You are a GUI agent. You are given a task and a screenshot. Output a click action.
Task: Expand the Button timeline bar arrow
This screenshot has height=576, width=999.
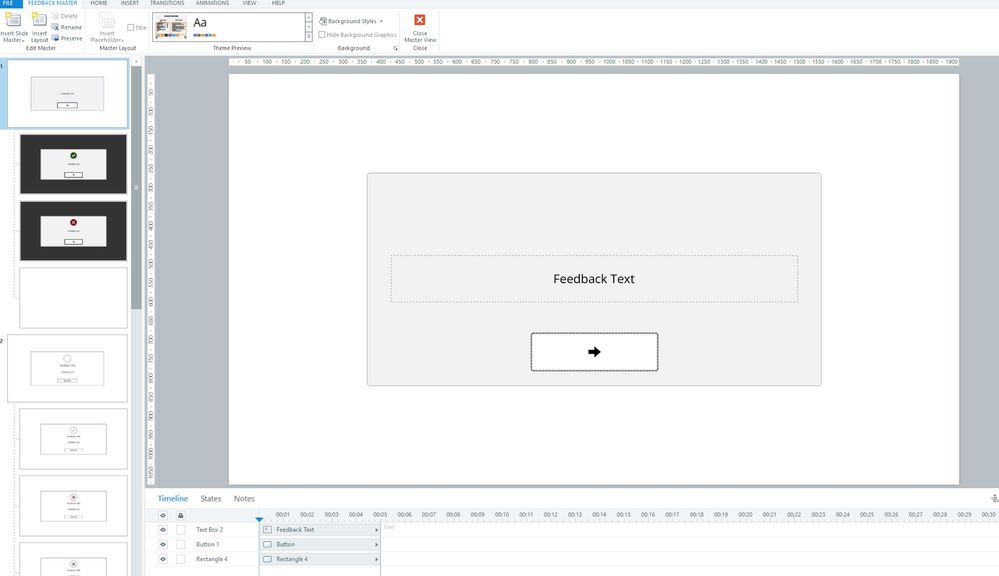pyautogui.click(x=376, y=544)
